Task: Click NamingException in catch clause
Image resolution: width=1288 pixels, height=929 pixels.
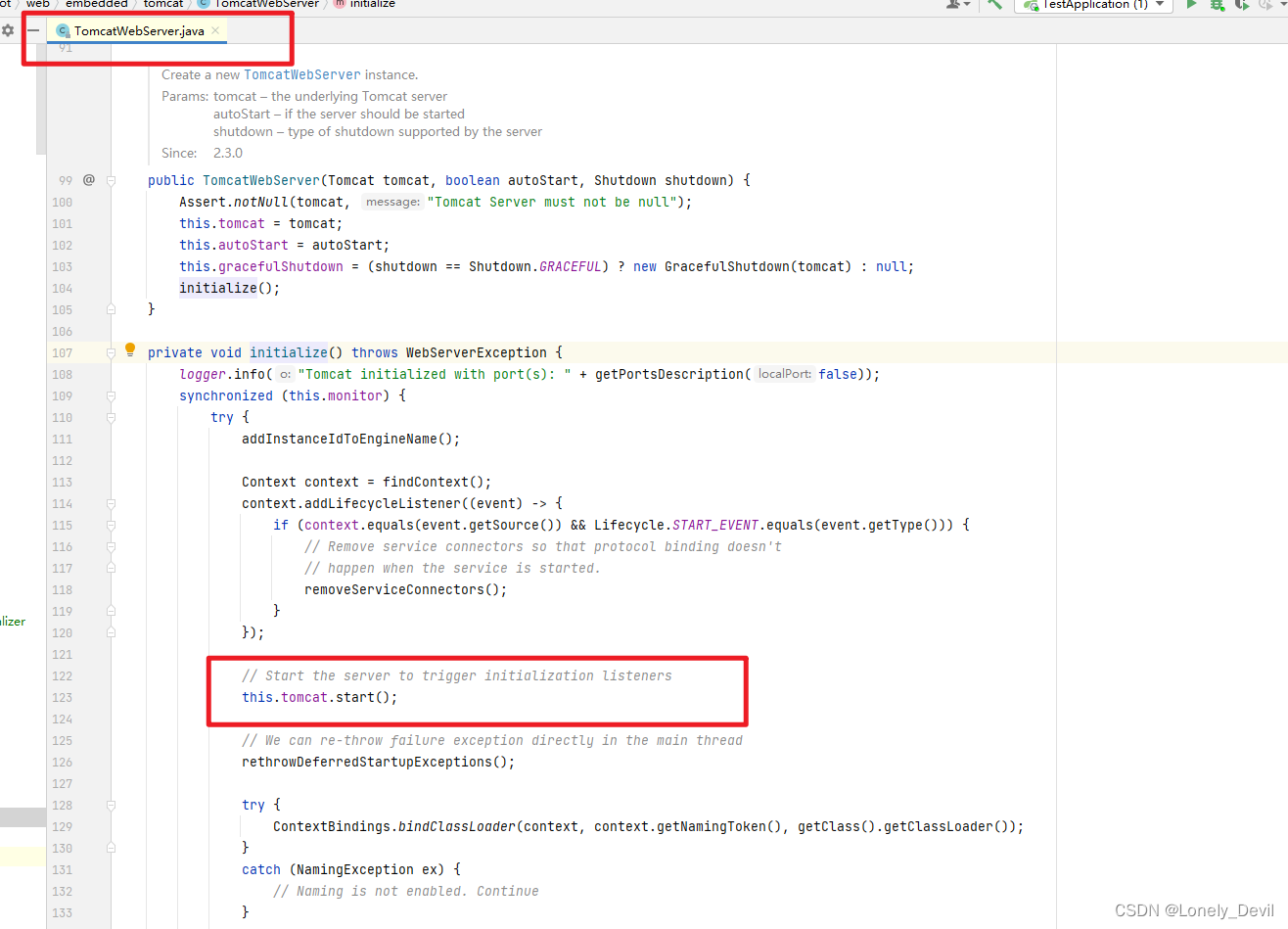Action: [355, 869]
